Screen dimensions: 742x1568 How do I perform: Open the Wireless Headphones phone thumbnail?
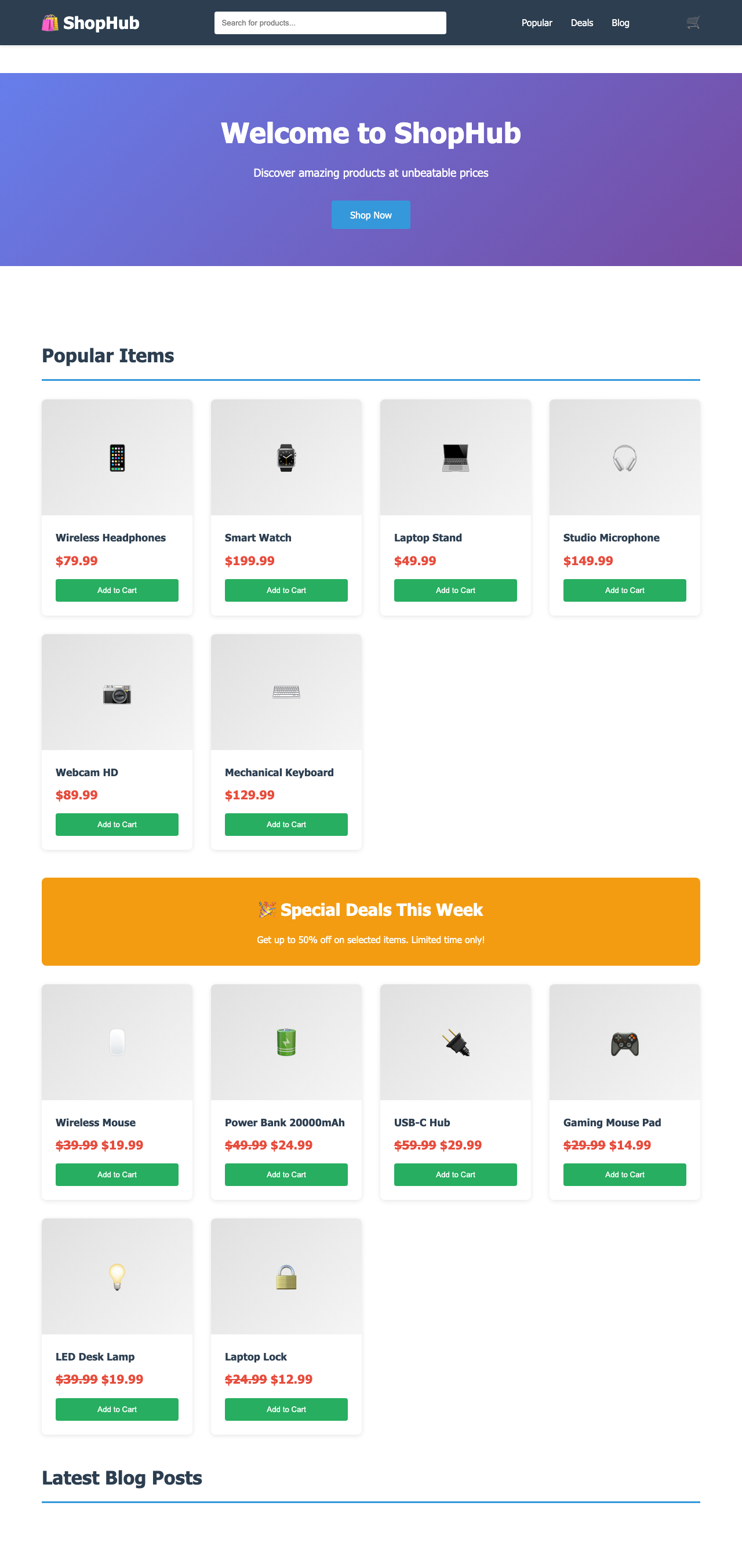tap(117, 457)
